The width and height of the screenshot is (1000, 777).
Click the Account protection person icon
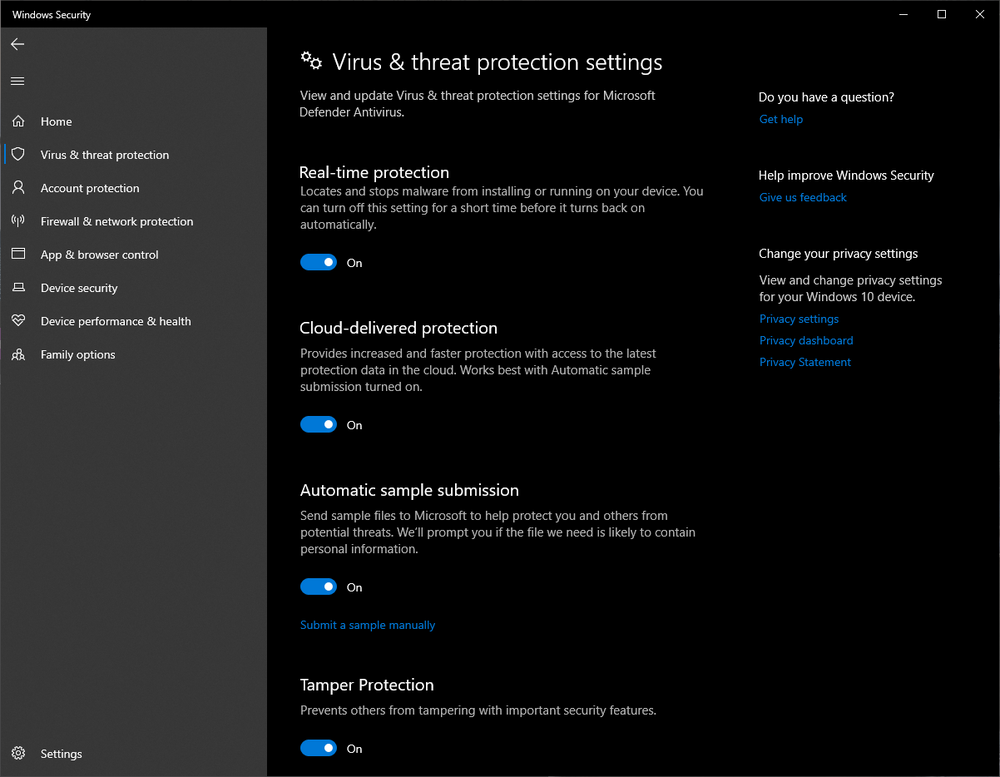tap(18, 188)
